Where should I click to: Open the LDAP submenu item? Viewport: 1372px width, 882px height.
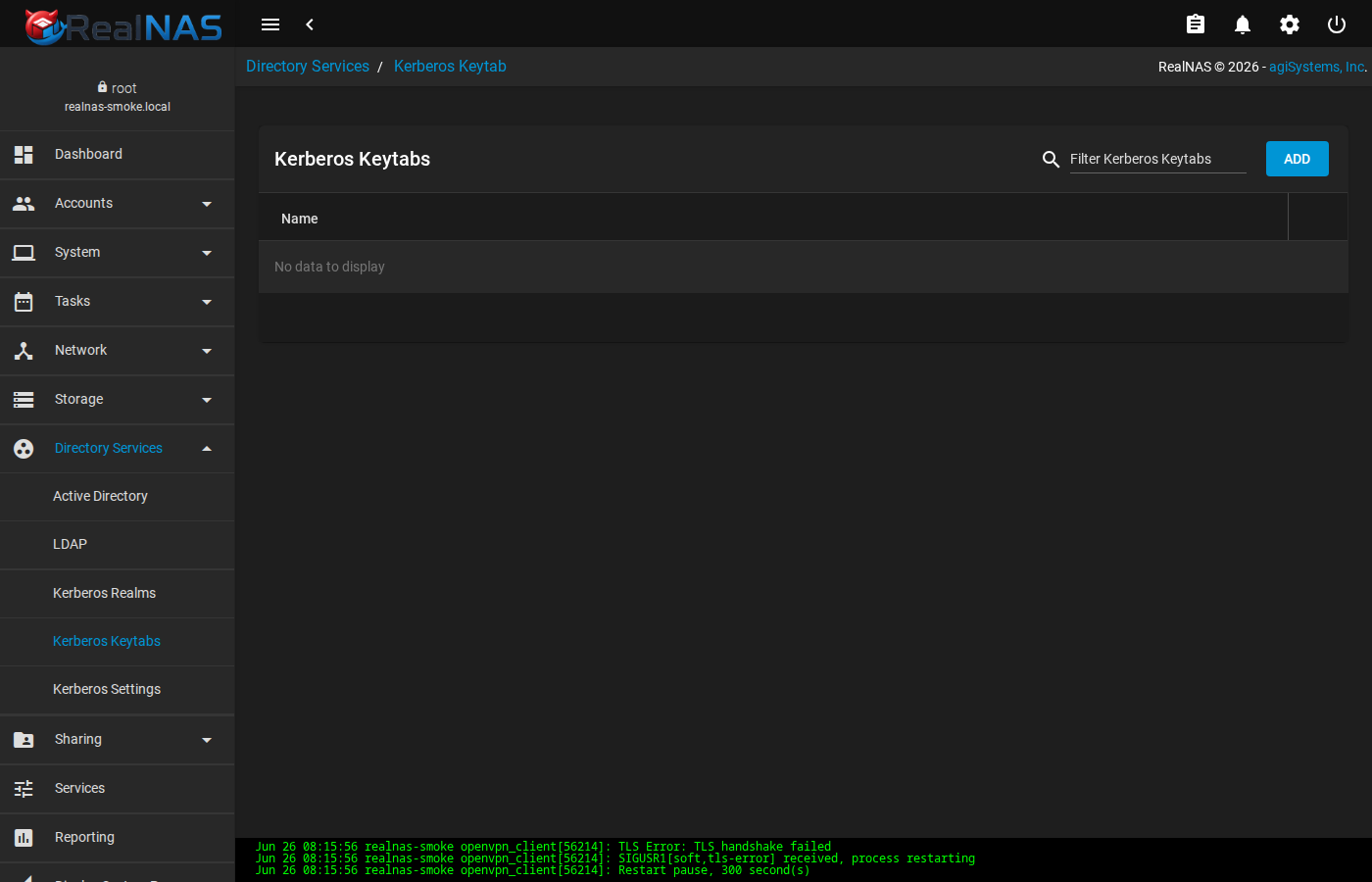118,545
